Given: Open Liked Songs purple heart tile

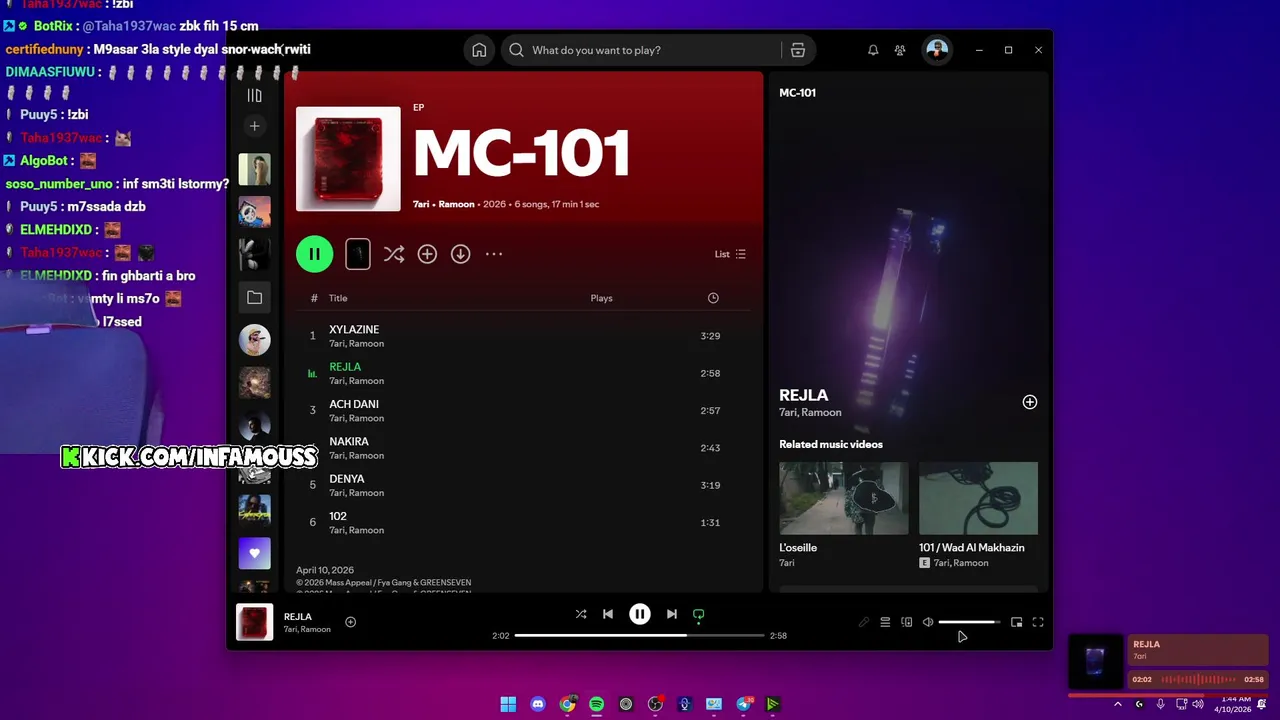Looking at the screenshot, I should (x=254, y=553).
